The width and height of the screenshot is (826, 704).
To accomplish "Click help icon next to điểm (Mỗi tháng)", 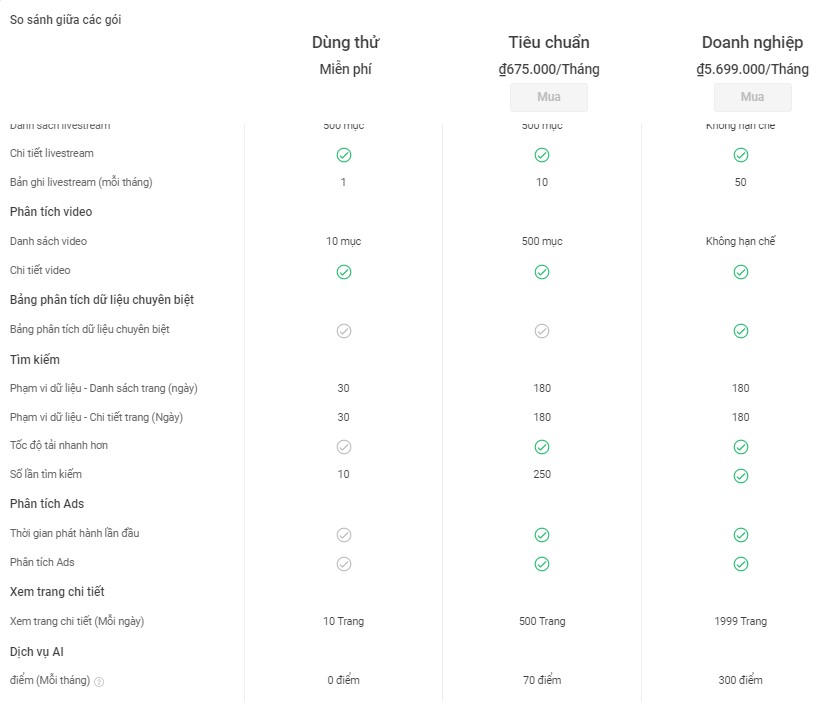I will (x=99, y=682).
